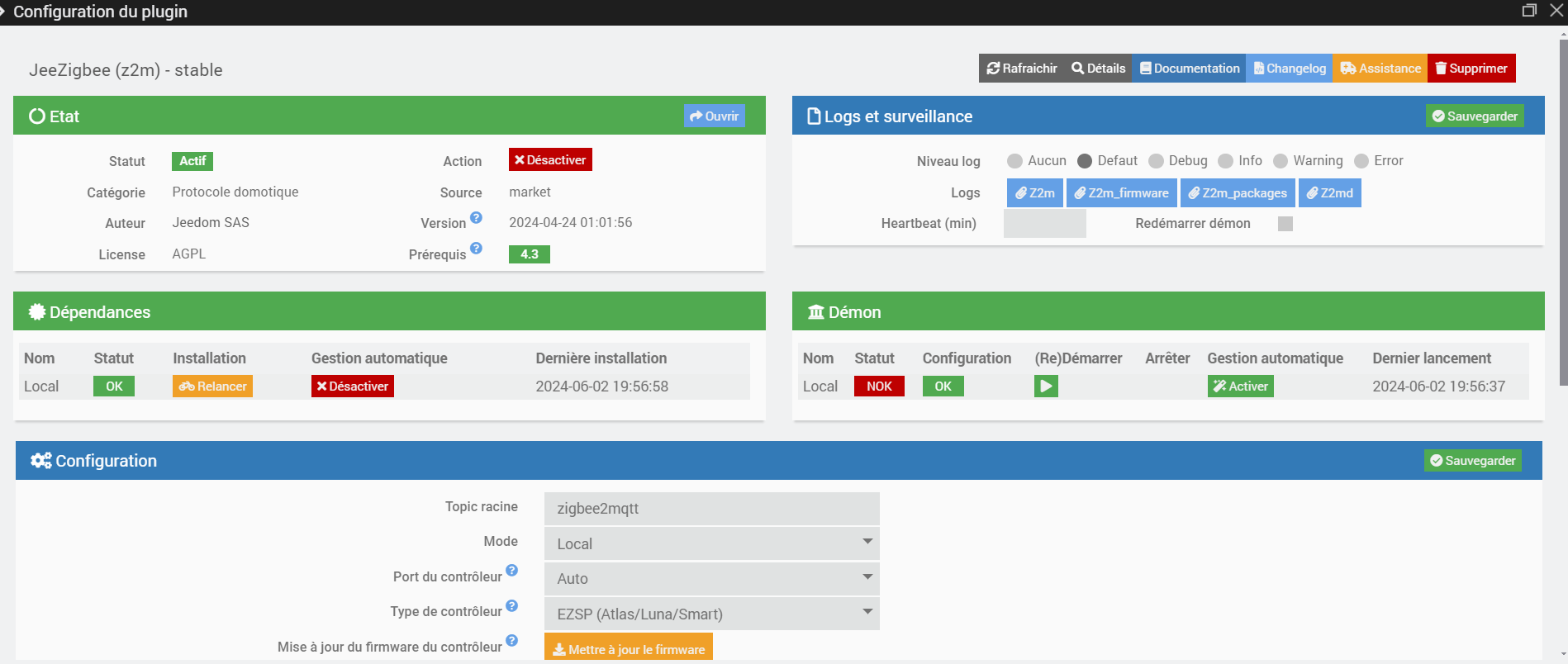Save the Configuration section
The image size is (1568, 664).
tap(1473, 461)
